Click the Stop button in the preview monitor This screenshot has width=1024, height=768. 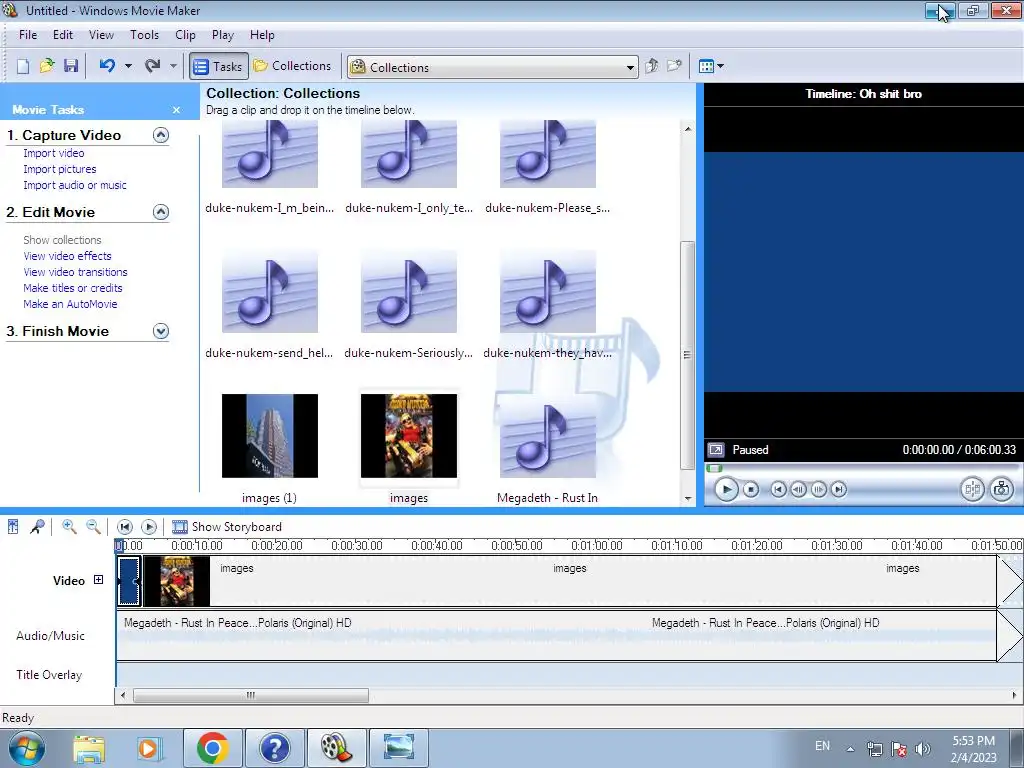pos(751,489)
